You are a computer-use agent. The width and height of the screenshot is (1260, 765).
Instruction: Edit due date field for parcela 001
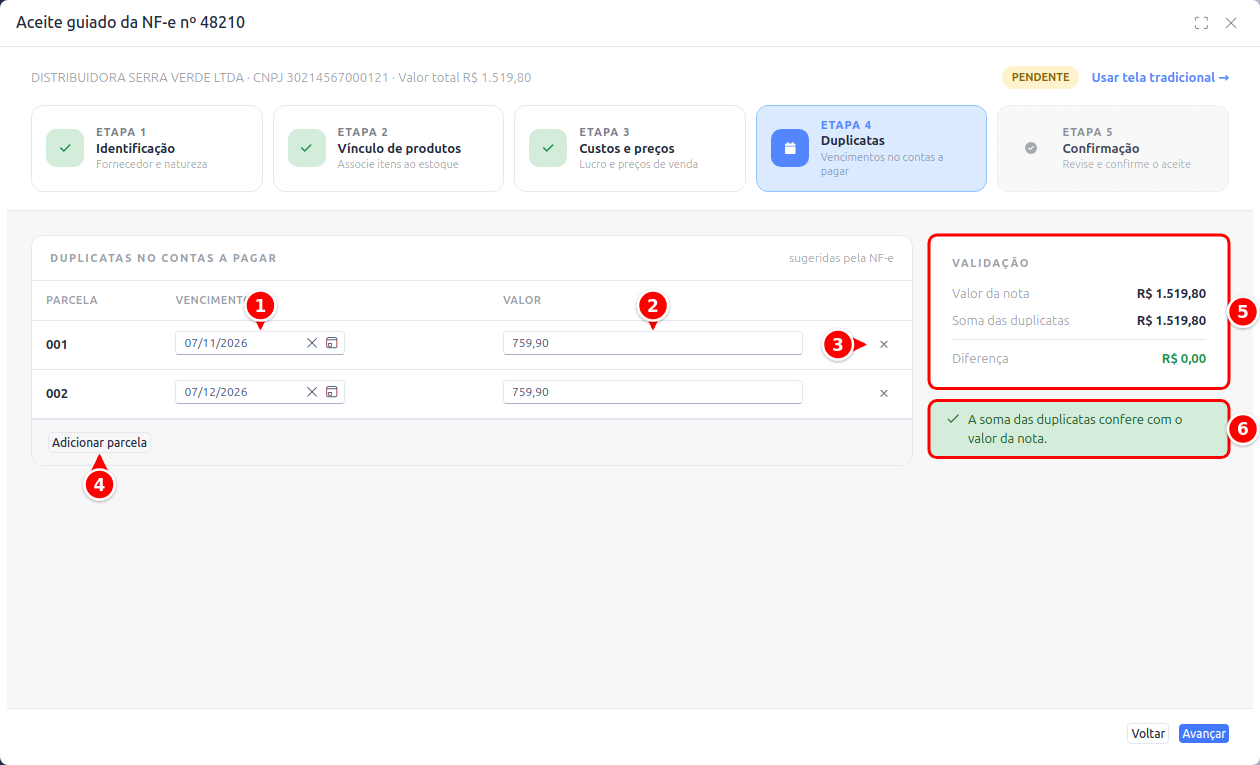[260, 343]
